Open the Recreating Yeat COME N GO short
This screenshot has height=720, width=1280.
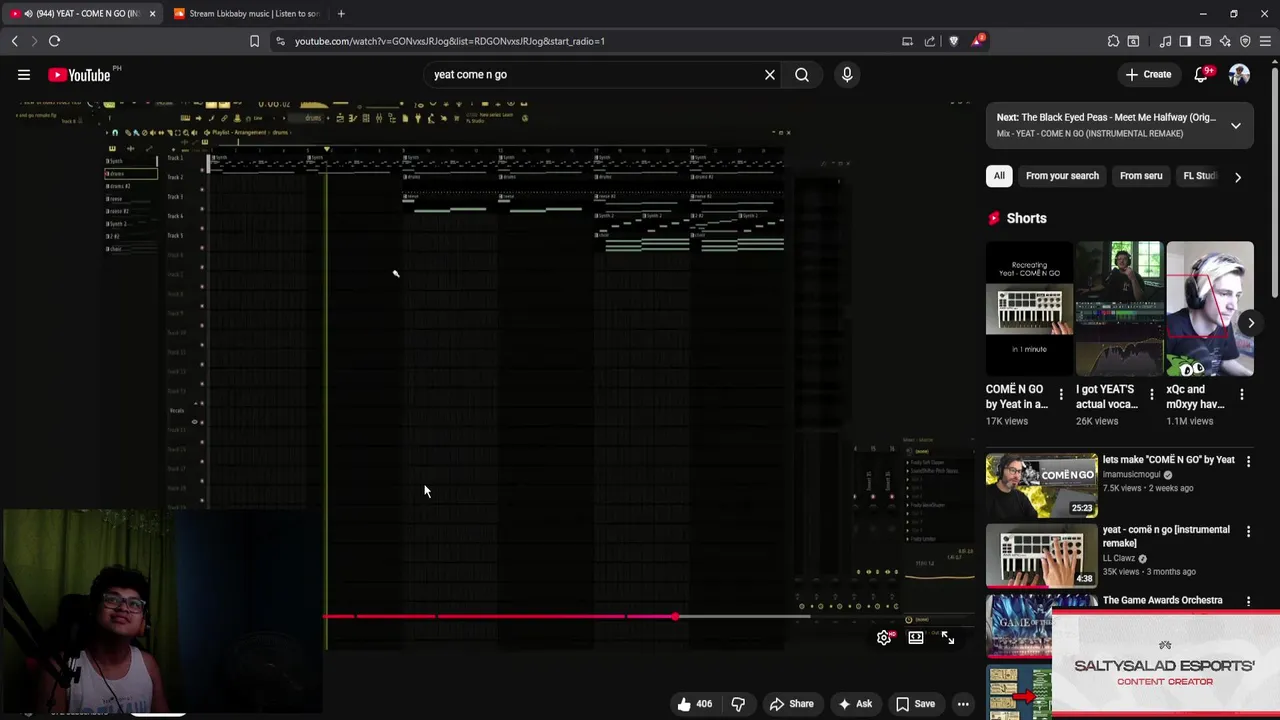coord(1029,309)
